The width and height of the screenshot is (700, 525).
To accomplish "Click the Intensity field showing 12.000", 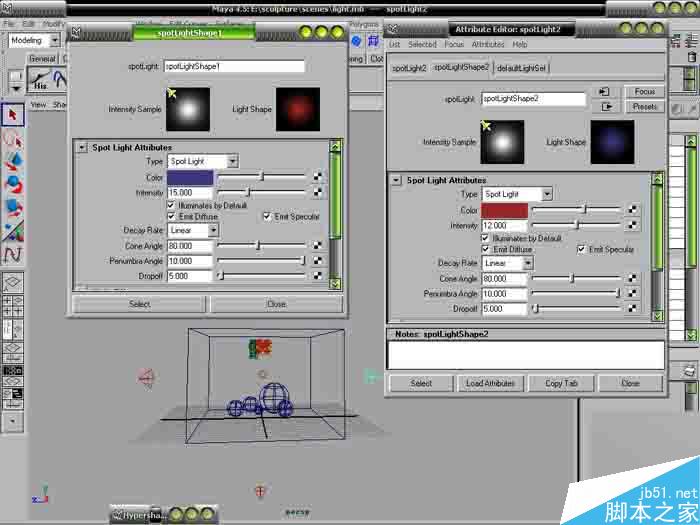I will point(504,225).
